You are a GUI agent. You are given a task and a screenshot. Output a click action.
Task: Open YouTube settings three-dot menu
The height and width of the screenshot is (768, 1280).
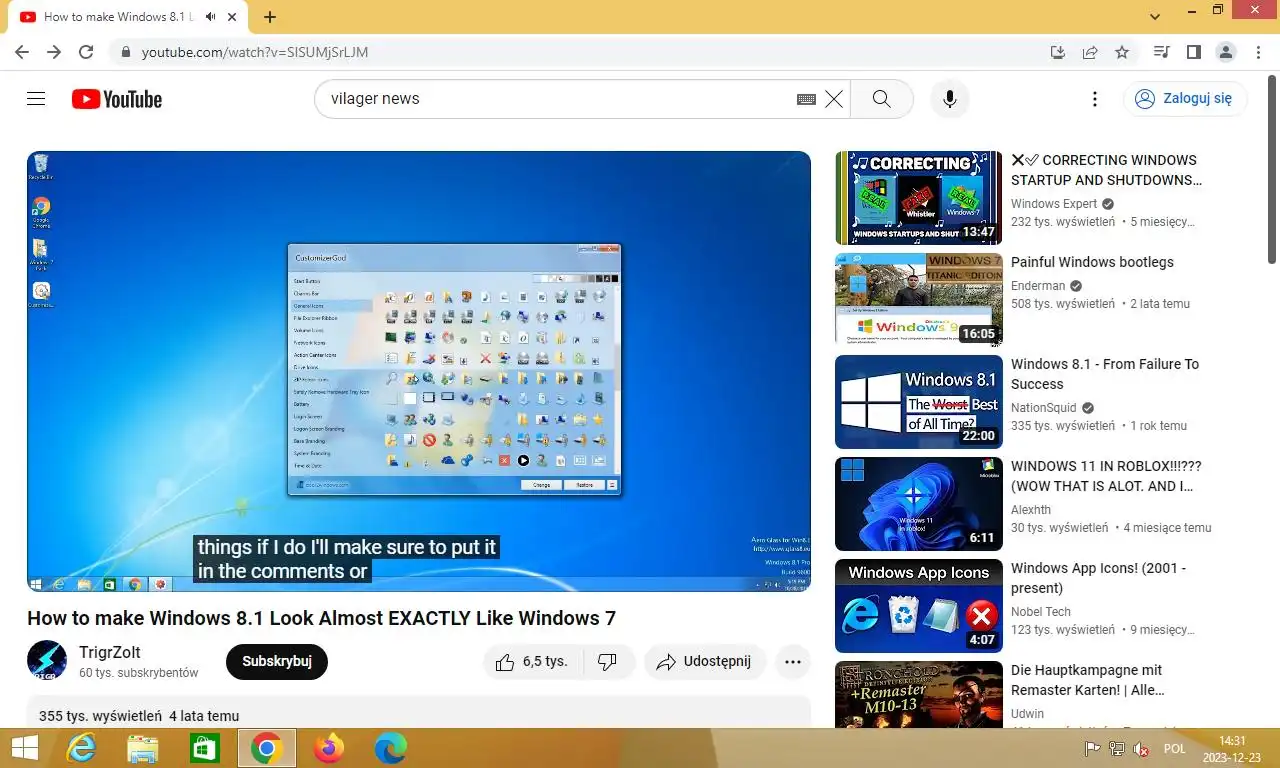pyautogui.click(x=1095, y=99)
